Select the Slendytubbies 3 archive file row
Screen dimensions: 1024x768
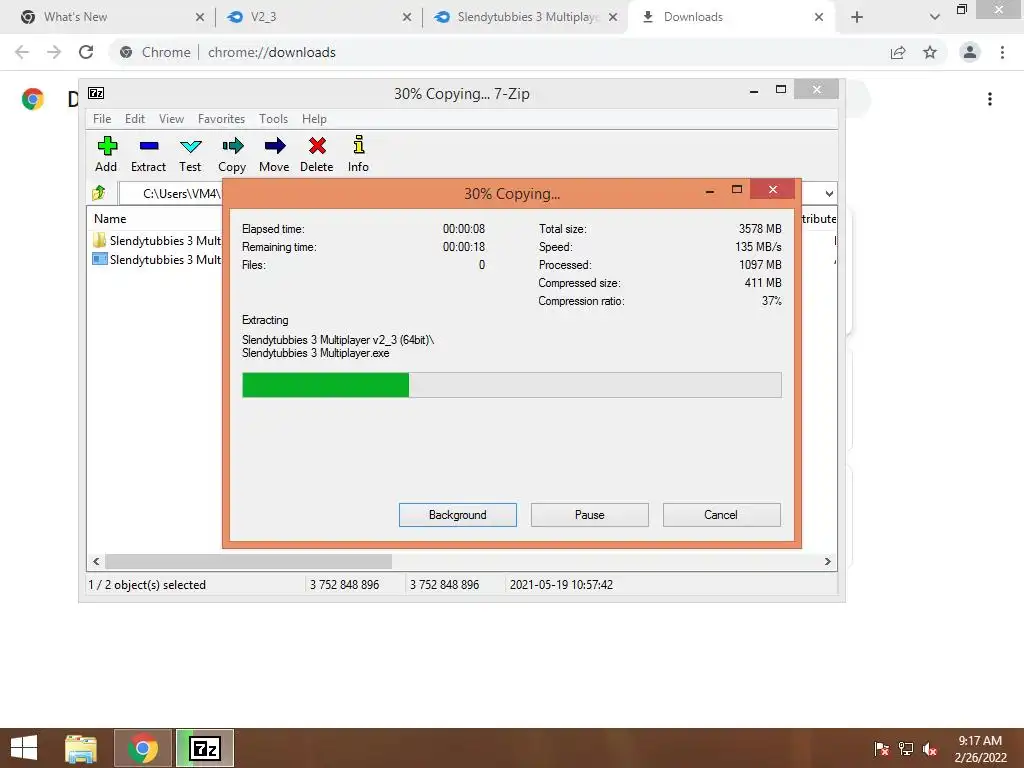(157, 259)
